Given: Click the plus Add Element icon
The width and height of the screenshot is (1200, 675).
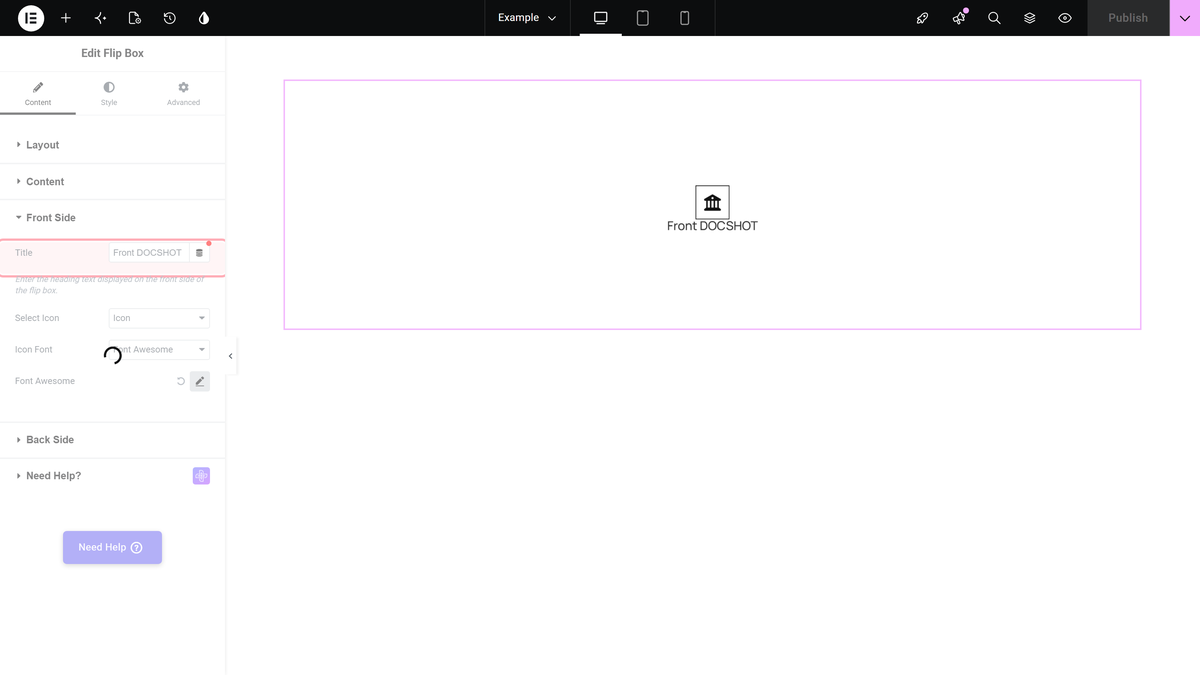Looking at the screenshot, I should pyautogui.click(x=66, y=18).
